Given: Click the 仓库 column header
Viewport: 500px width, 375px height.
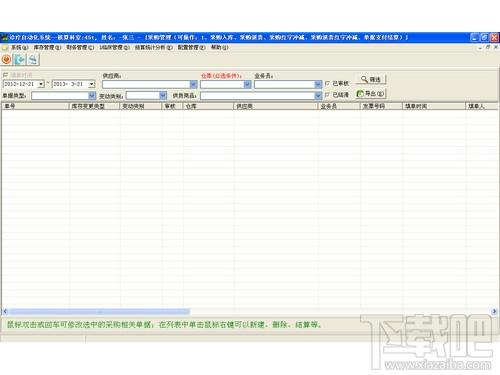Looking at the screenshot, I should 208,106.
